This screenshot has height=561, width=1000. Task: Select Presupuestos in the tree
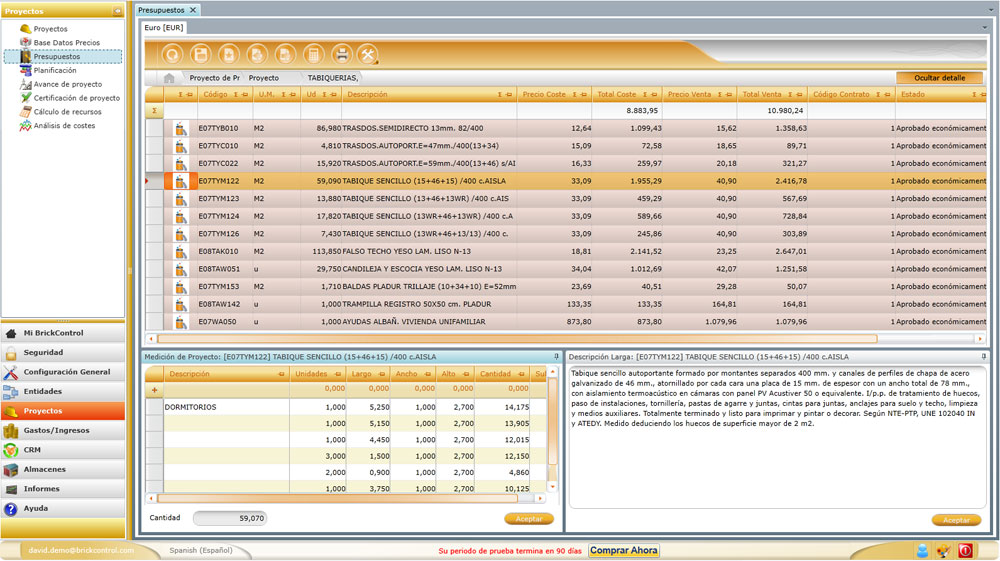[57, 57]
